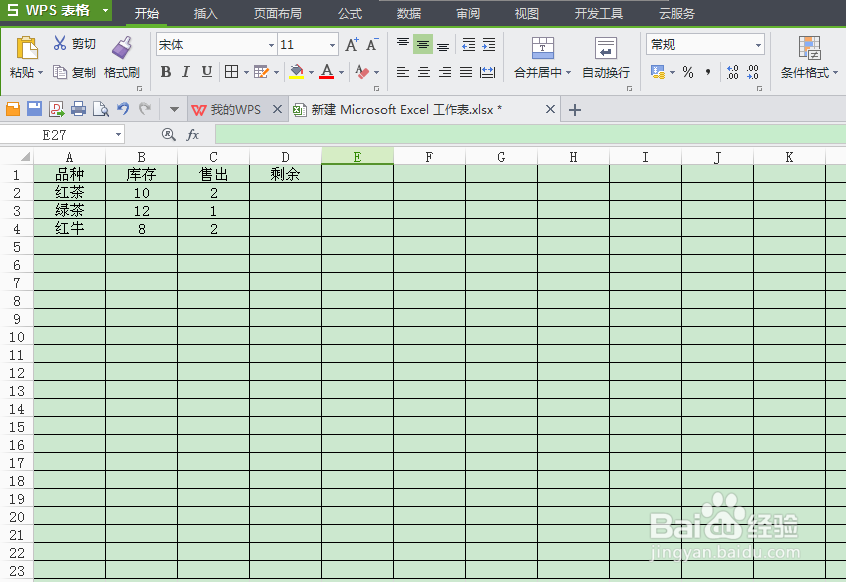Image resolution: width=846 pixels, height=582 pixels.
Task: Center text horizontally
Action: pyautogui.click(x=424, y=72)
